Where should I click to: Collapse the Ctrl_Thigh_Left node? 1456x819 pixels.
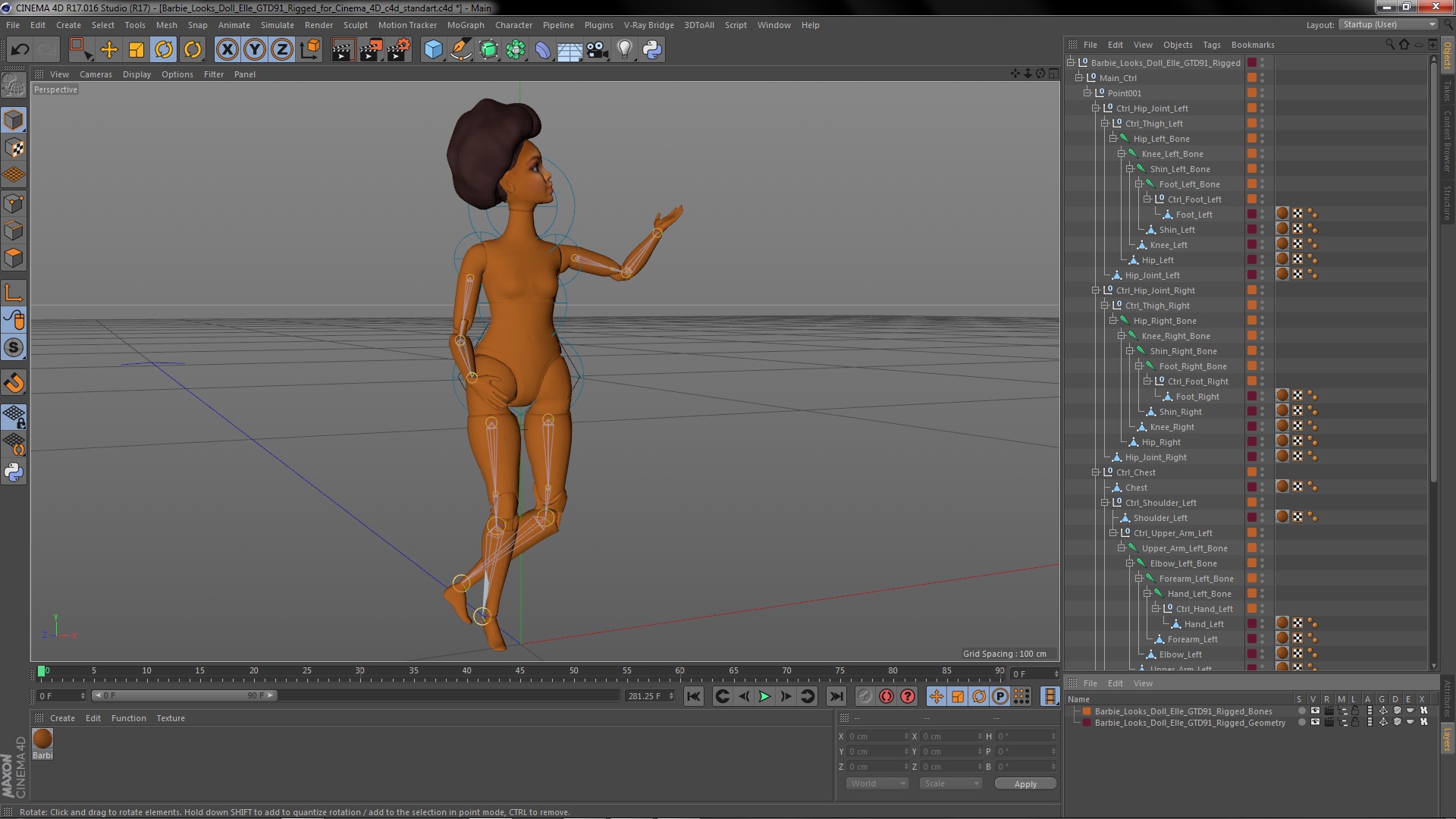pyautogui.click(x=1104, y=124)
